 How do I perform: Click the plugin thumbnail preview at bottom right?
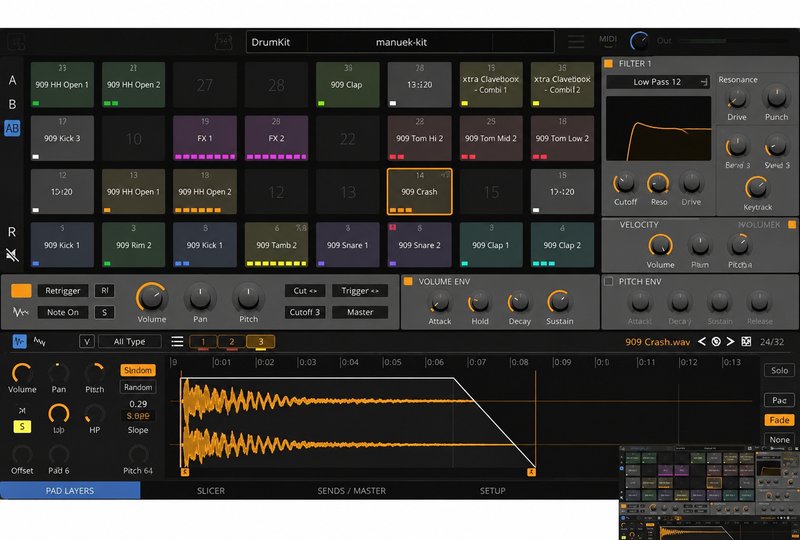point(709,493)
